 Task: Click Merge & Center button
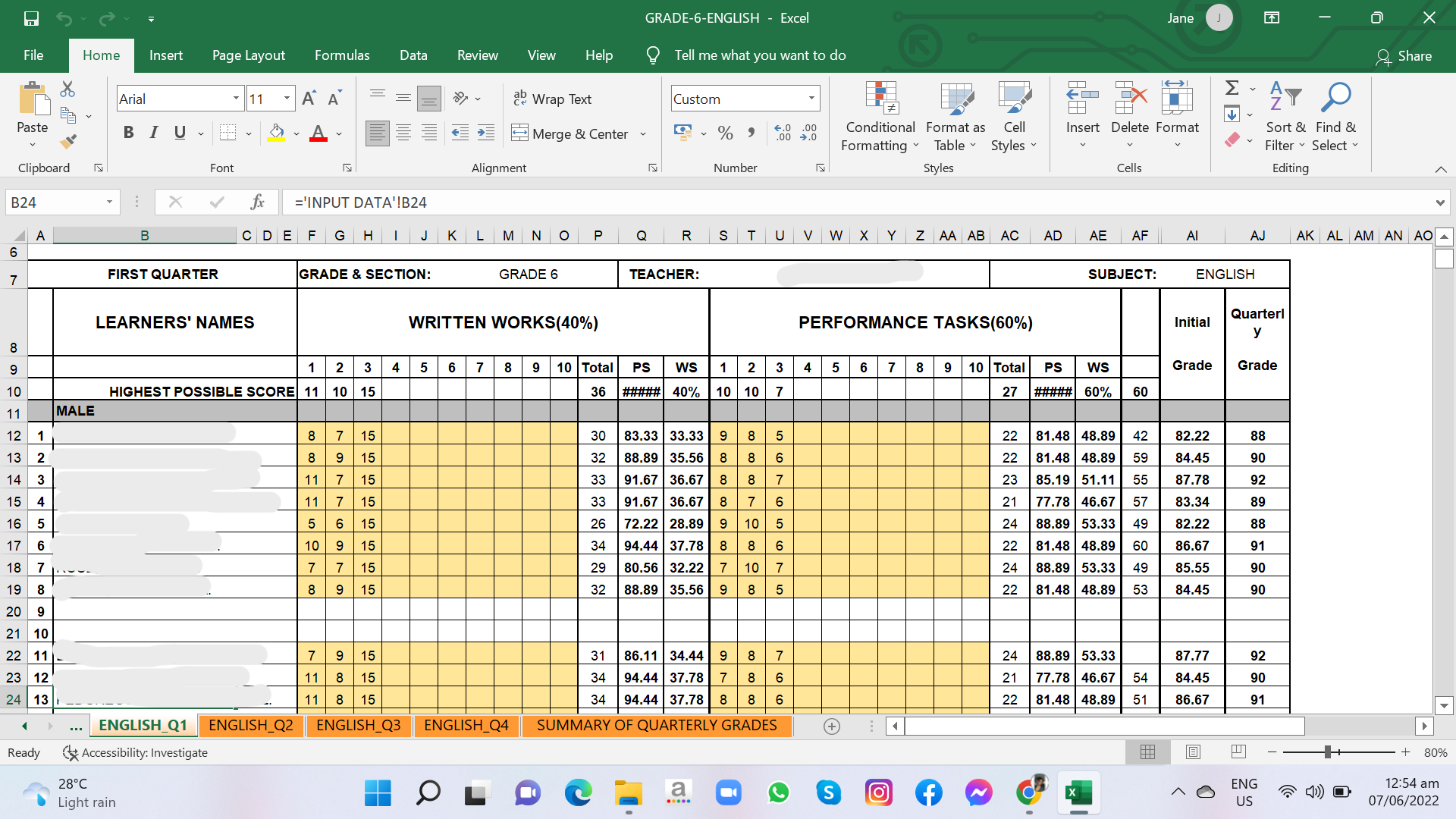[x=572, y=133]
